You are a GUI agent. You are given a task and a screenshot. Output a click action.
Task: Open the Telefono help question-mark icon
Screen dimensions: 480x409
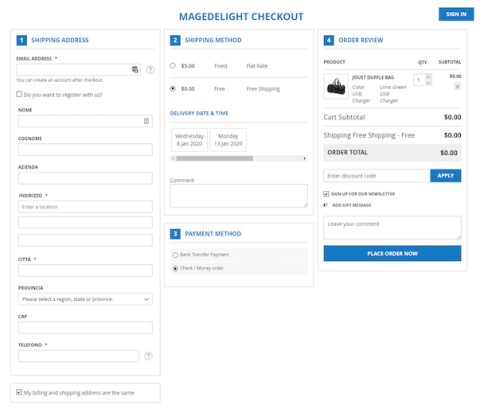(148, 356)
